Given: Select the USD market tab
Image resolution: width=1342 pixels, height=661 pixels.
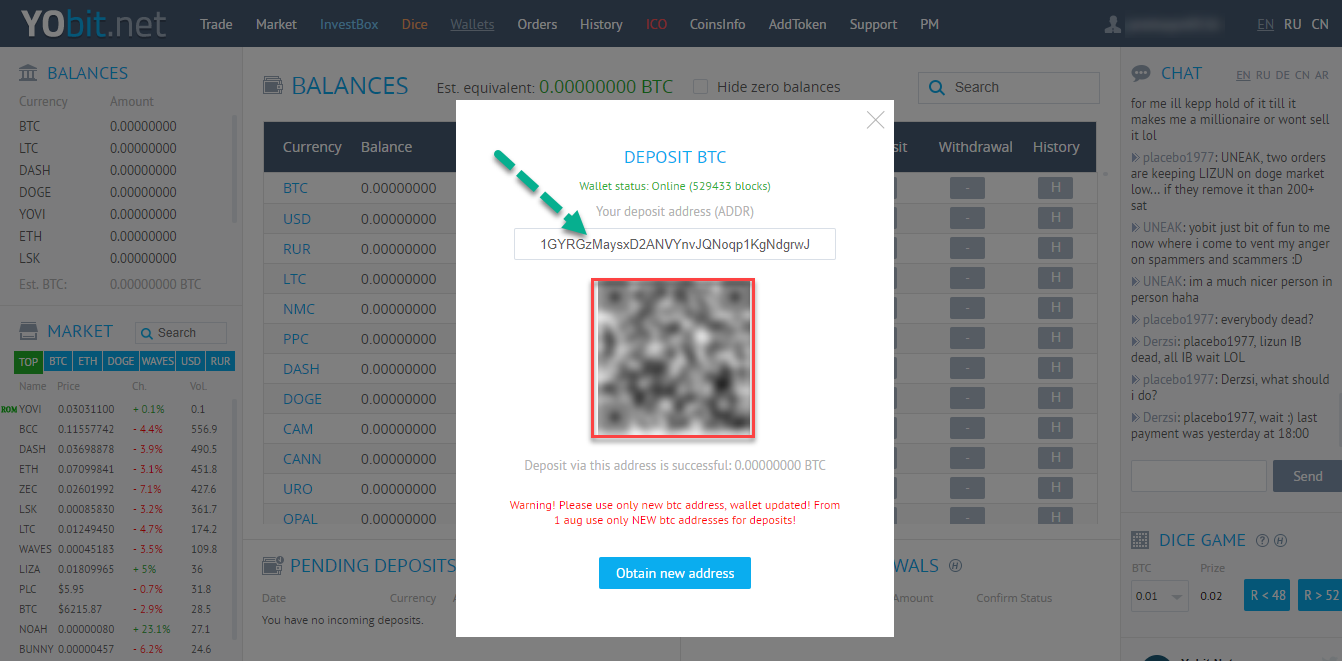Looking at the screenshot, I should tap(191, 361).
